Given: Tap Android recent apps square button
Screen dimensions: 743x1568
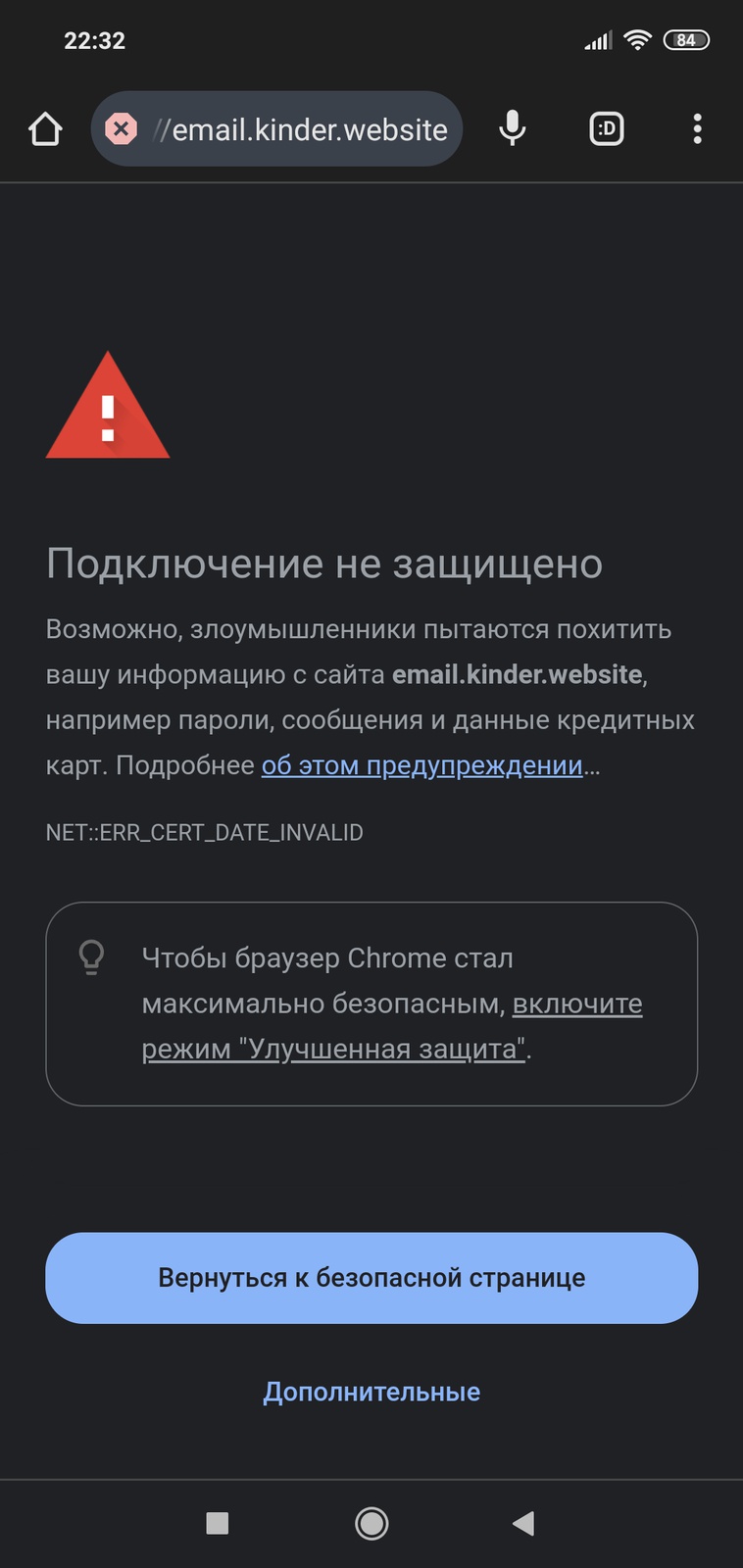Looking at the screenshot, I should click(x=218, y=1523).
